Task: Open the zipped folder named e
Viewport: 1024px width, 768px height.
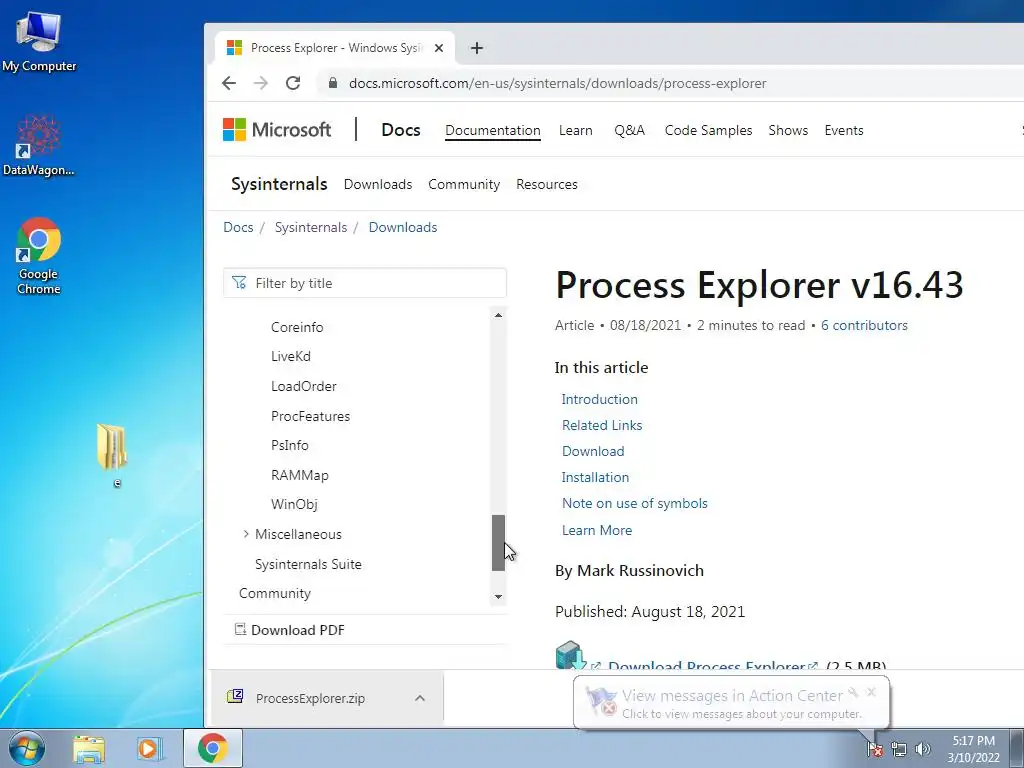Action: pos(112,455)
